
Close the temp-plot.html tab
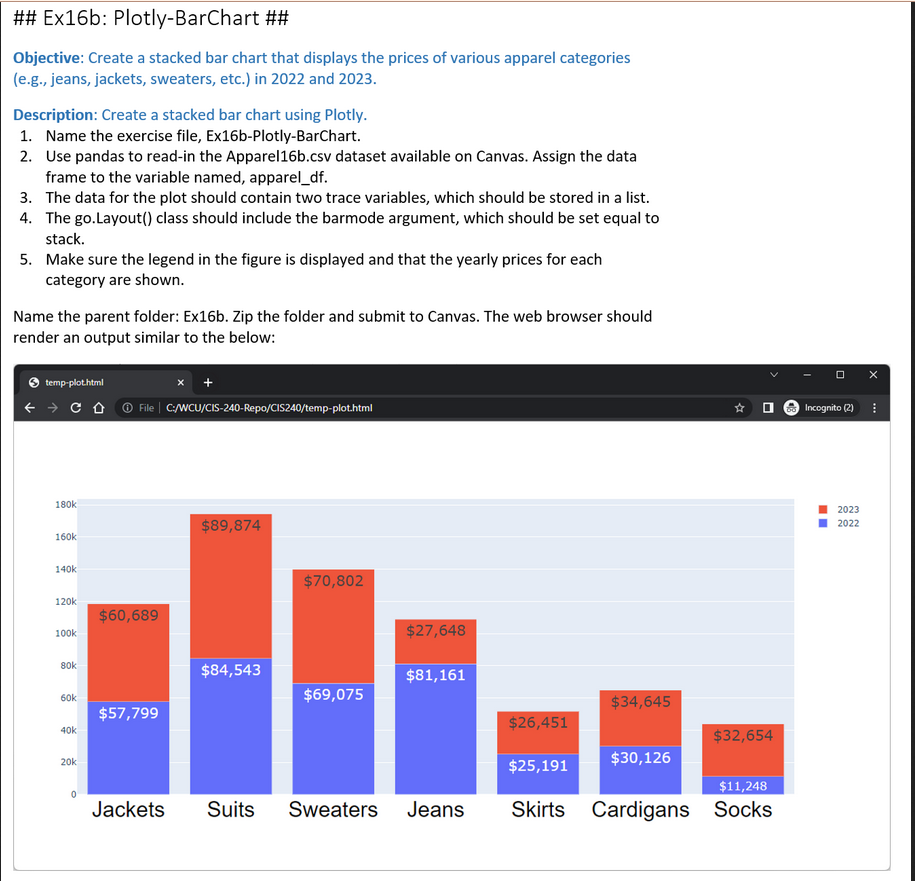[x=180, y=381]
